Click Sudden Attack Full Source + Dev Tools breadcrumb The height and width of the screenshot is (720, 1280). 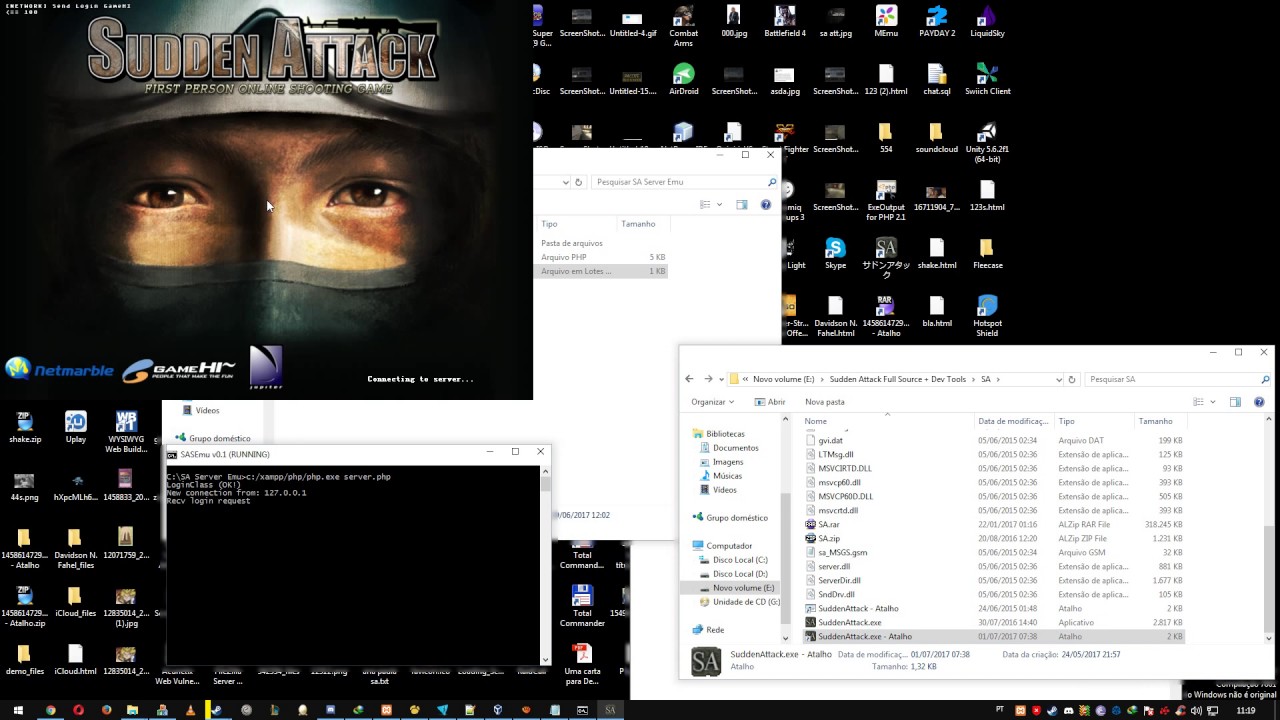click(x=897, y=379)
